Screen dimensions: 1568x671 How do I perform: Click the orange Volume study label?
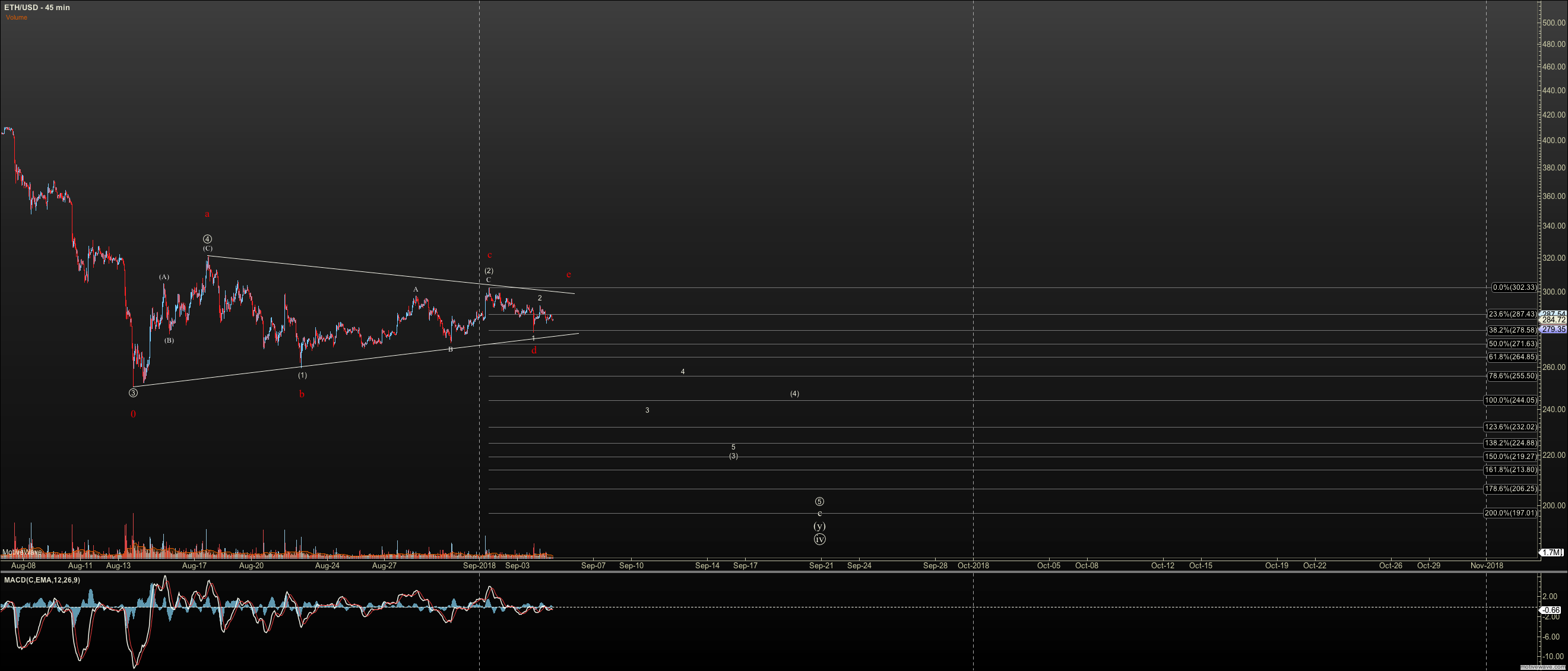click(x=17, y=17)
